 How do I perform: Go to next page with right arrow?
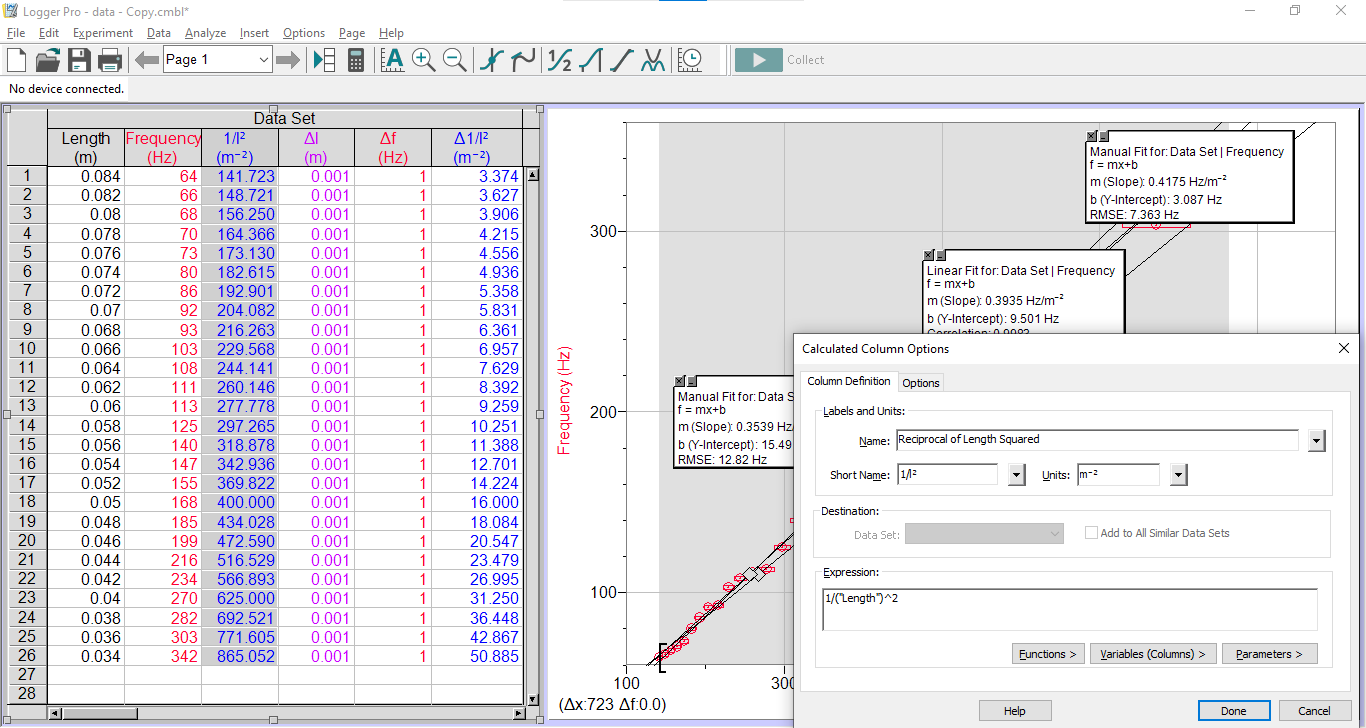tap(288, 60)
